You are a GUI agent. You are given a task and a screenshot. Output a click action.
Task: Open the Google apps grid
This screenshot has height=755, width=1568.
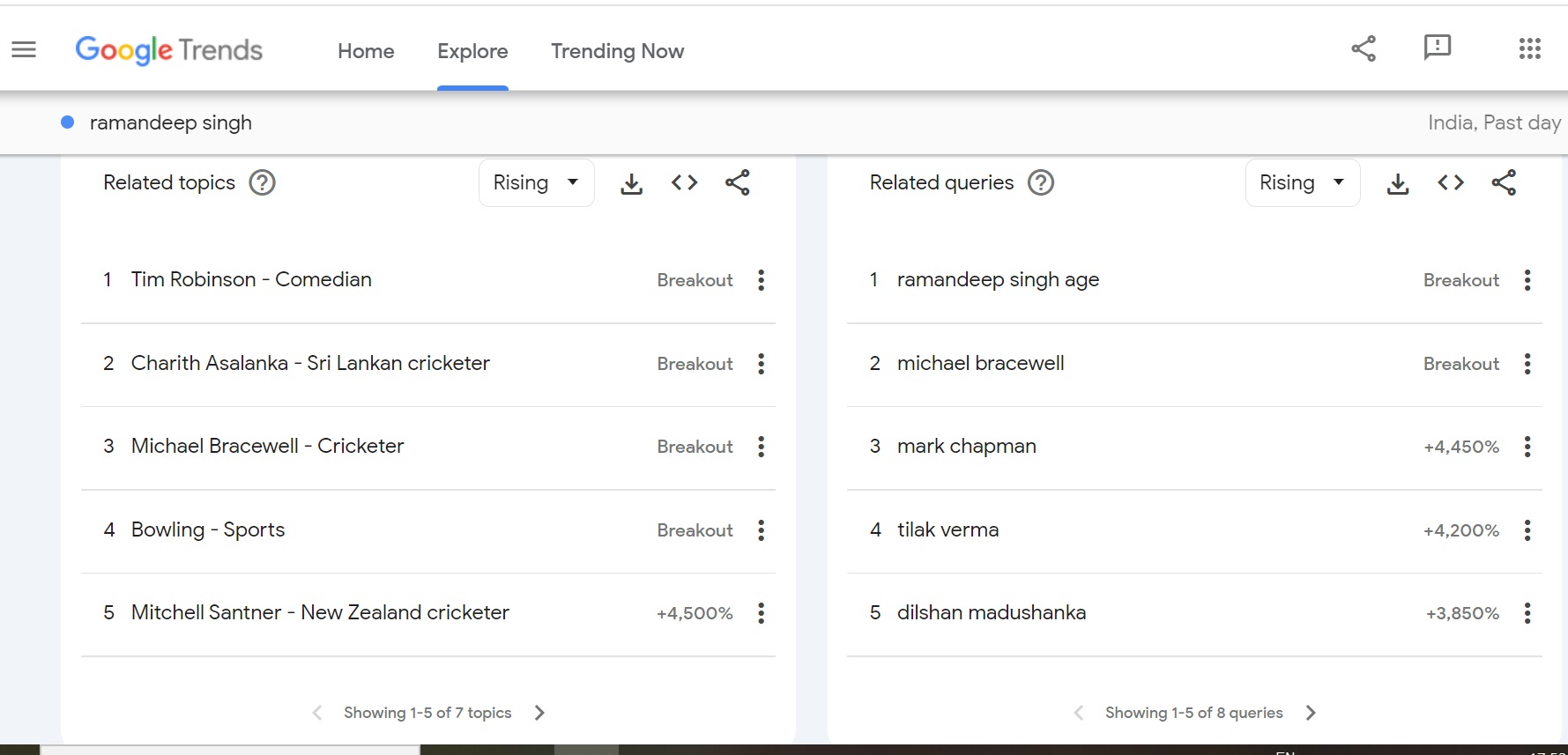click(1529, 49)
